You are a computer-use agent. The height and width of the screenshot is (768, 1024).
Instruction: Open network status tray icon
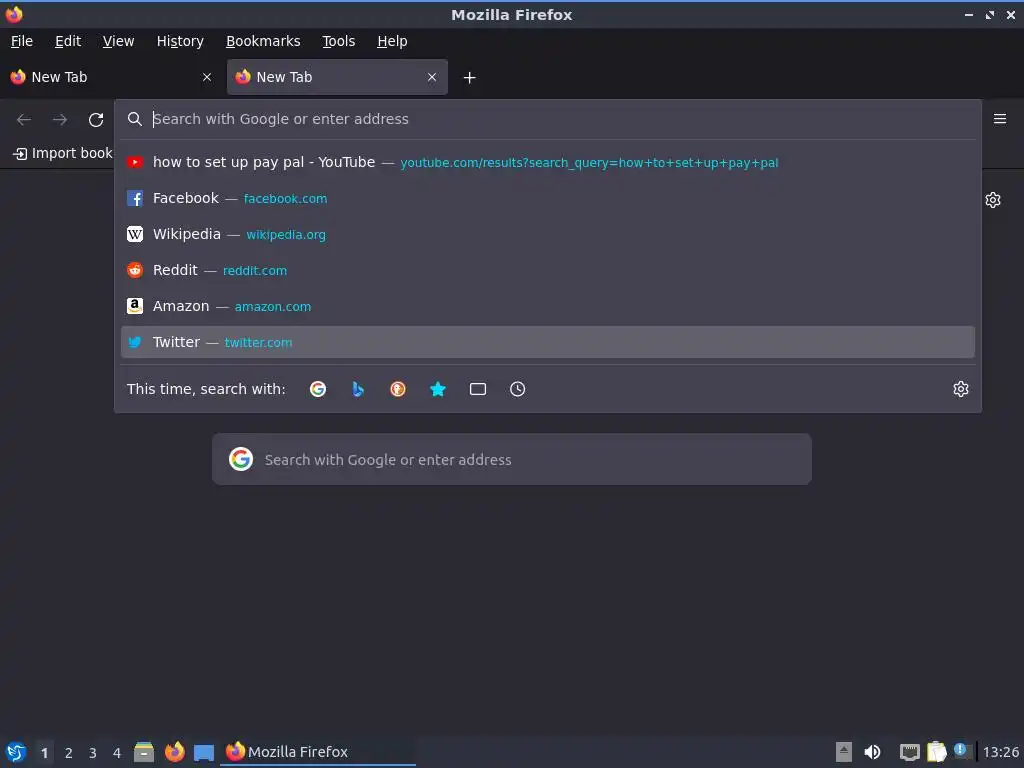point(909,752)
